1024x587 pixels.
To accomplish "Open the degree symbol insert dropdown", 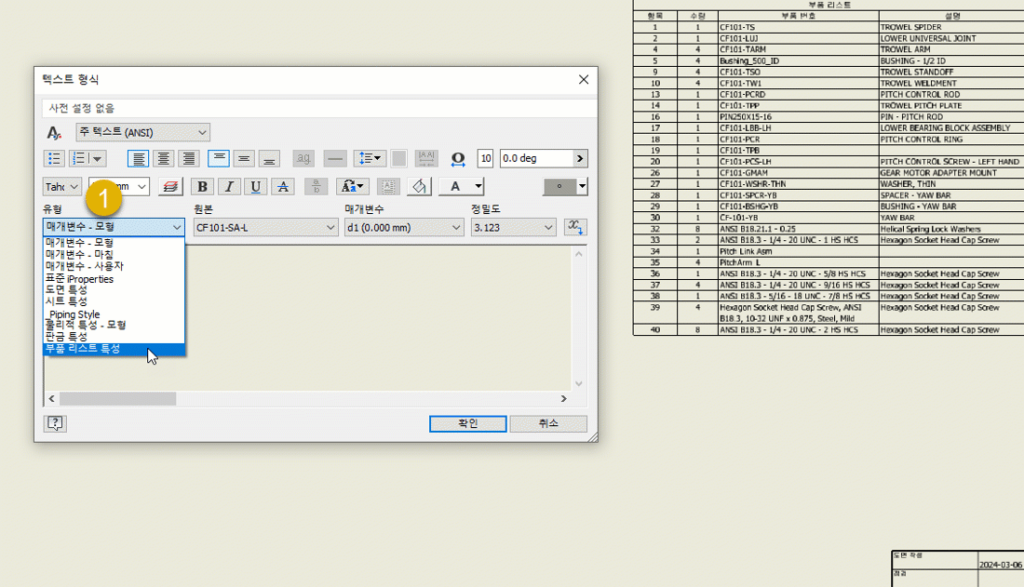I will [x=581, y=187].
